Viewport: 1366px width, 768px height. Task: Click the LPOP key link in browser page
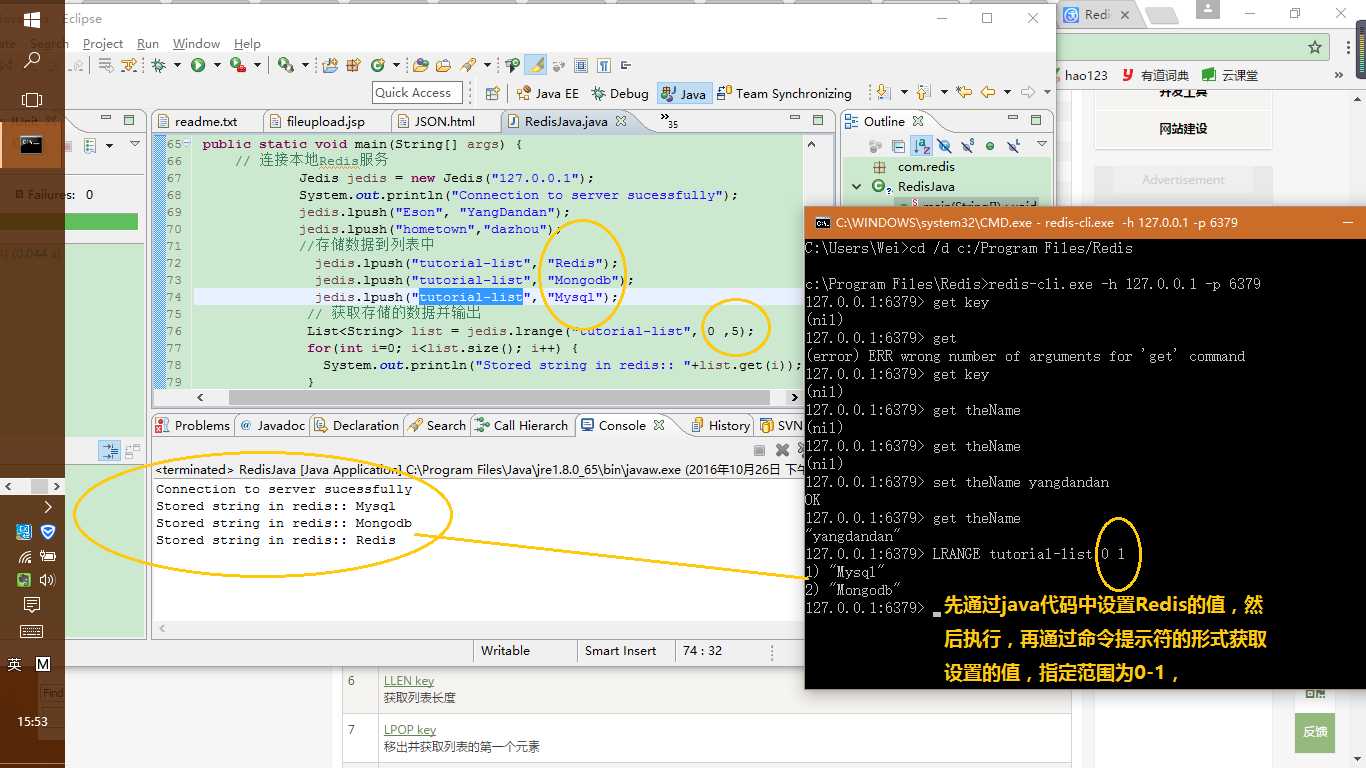(410, 730)
